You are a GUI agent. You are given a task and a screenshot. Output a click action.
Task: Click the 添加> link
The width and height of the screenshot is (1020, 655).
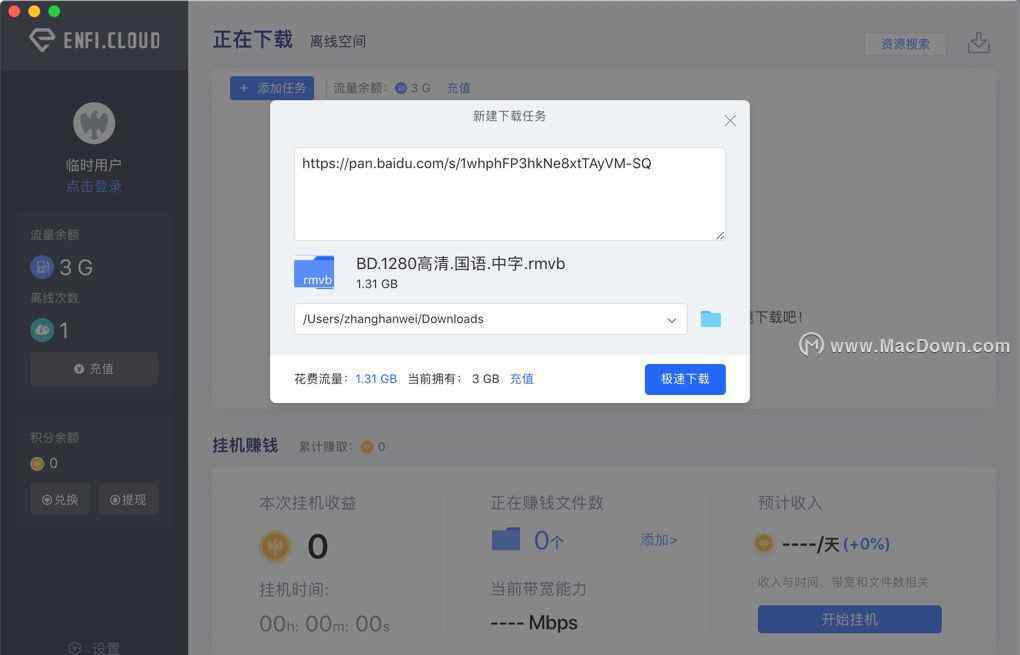coord(658,540)
